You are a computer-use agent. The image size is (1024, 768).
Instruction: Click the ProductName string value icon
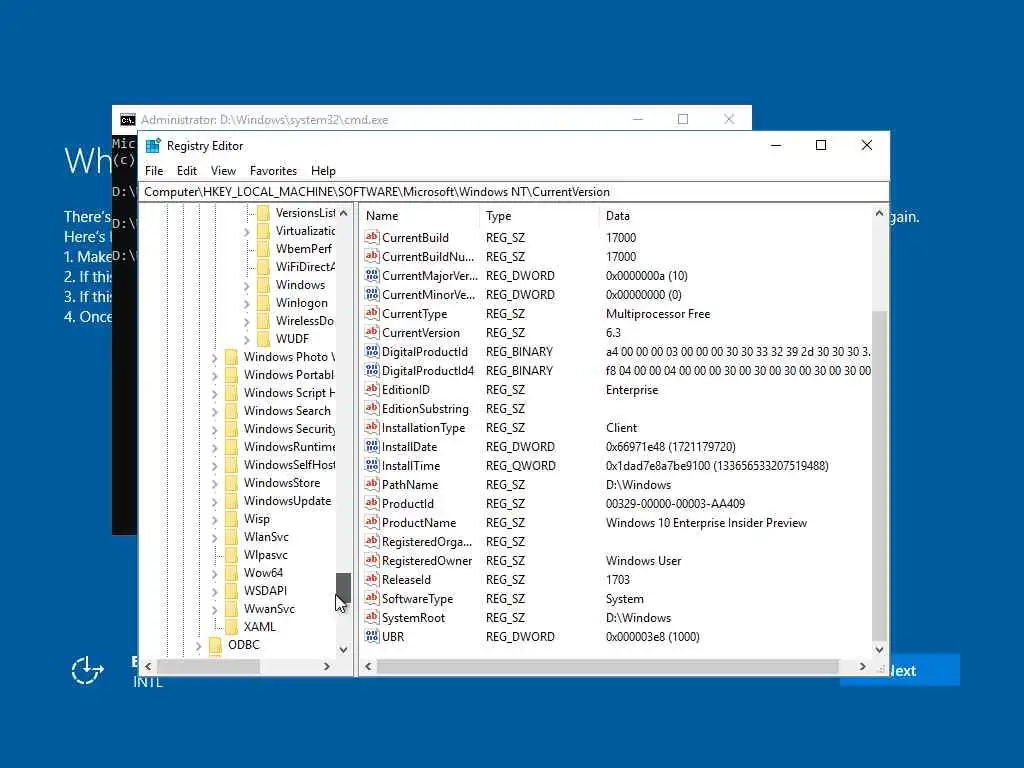pos(372,522)
